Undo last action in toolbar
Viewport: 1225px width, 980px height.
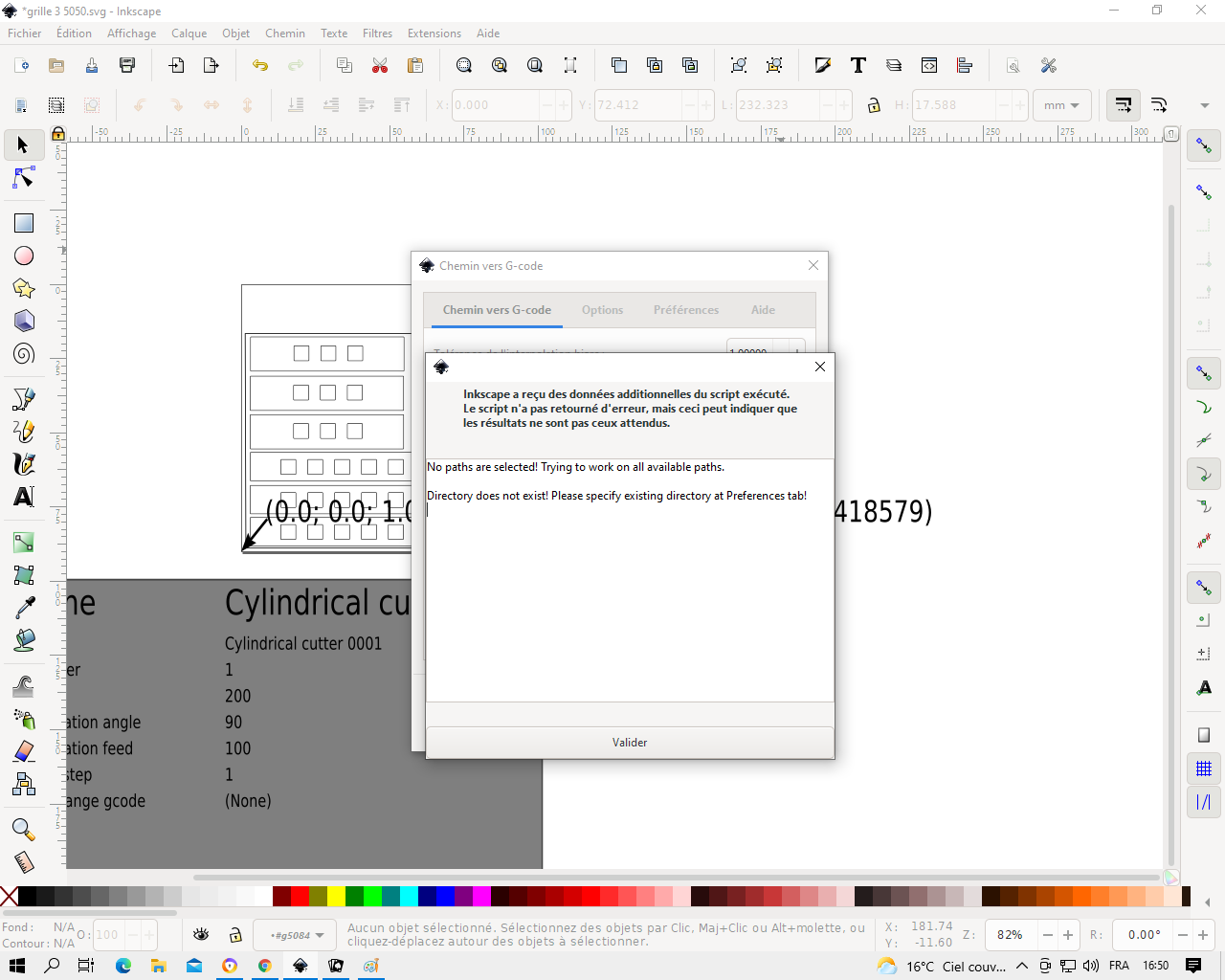tap(260, 65)
